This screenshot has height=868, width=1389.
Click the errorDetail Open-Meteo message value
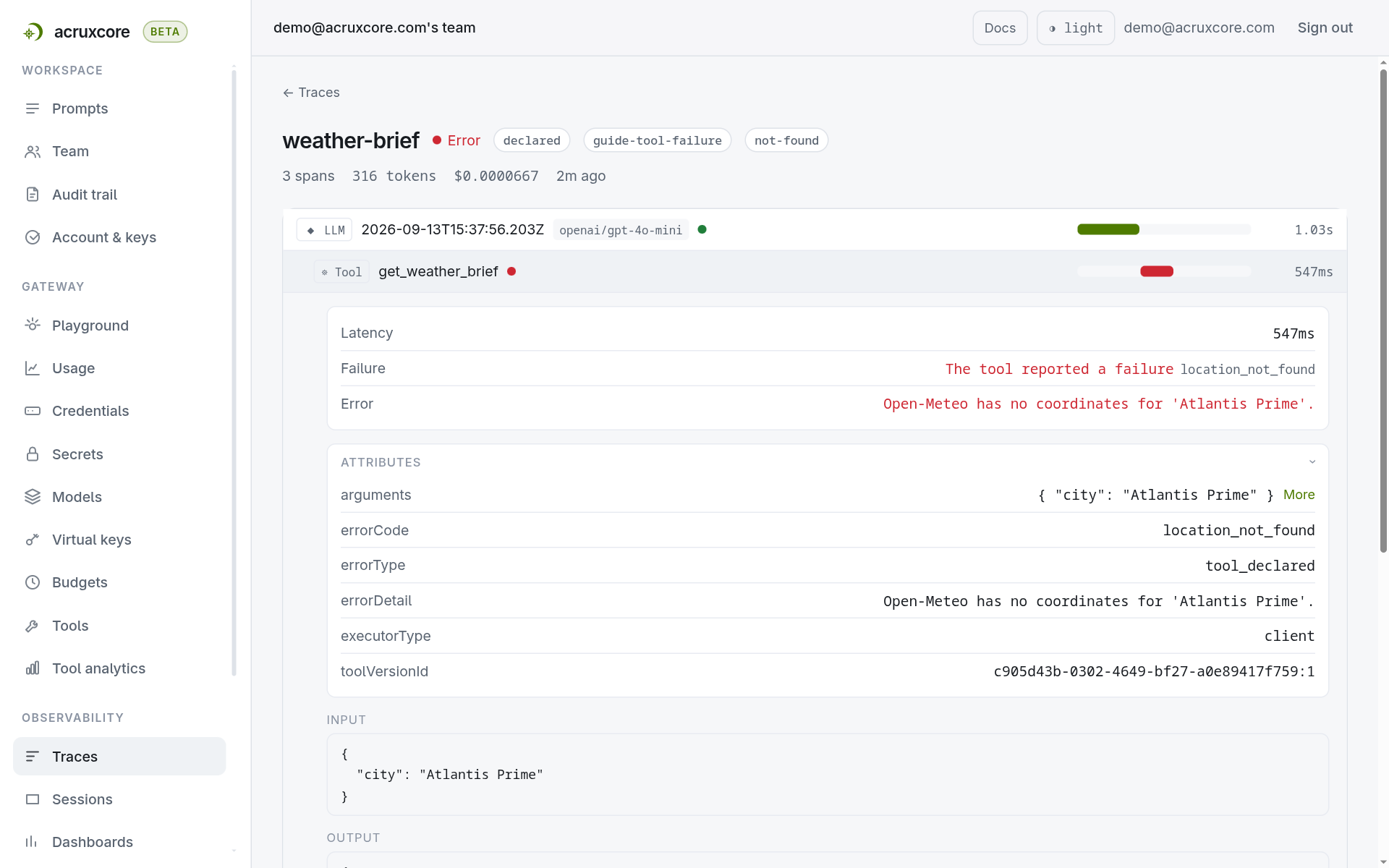coord(1099,601)
